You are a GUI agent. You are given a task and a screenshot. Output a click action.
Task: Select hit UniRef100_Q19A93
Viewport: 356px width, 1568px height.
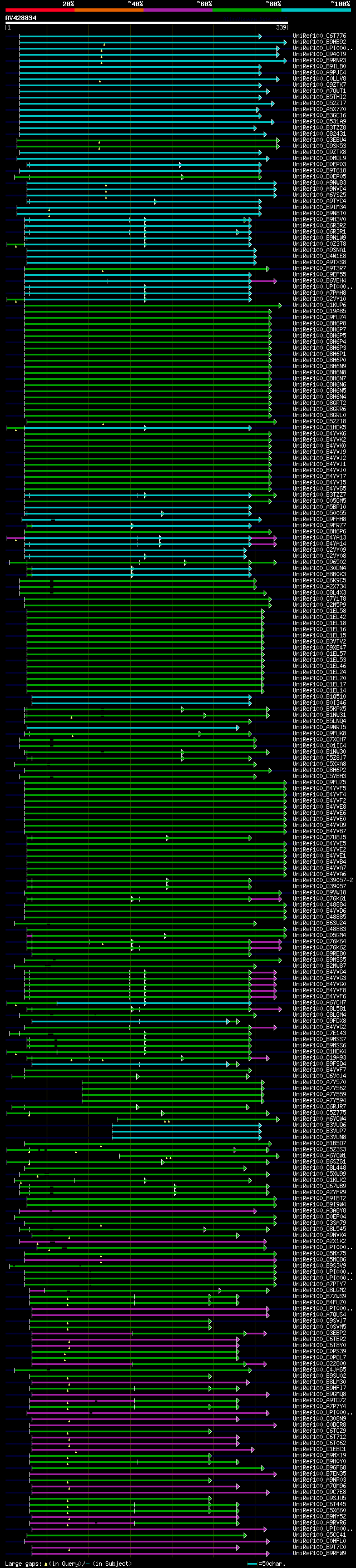tap(319, 1057)
